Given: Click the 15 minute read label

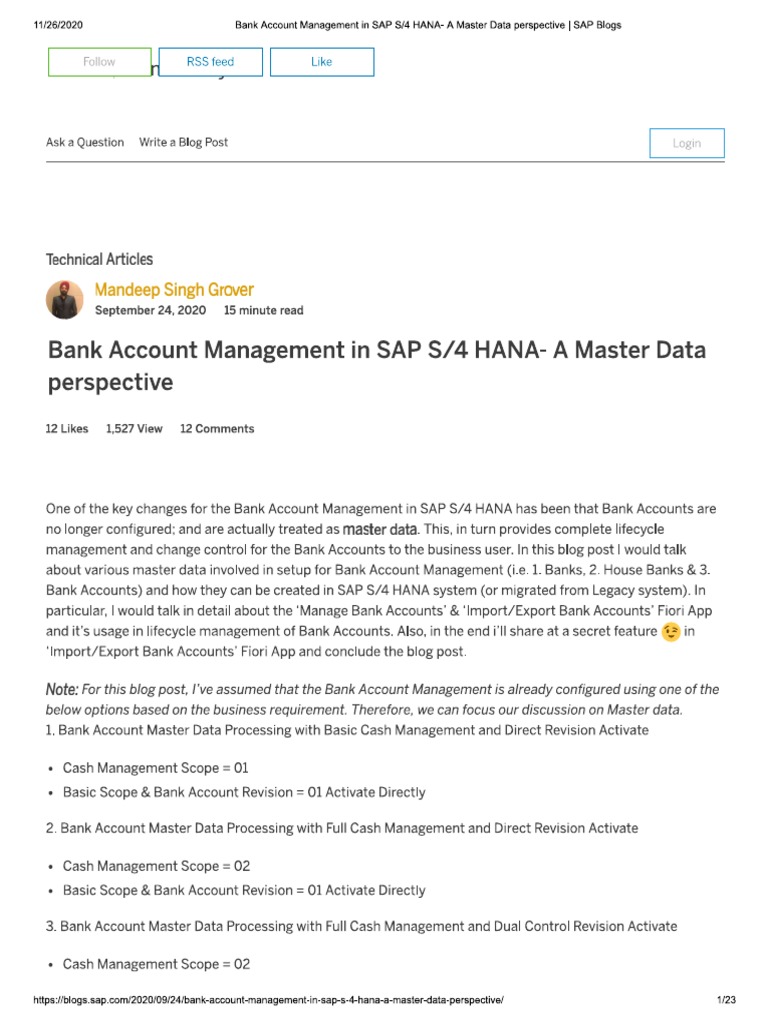Looking at the screenshot, I should tap(263, 310).
